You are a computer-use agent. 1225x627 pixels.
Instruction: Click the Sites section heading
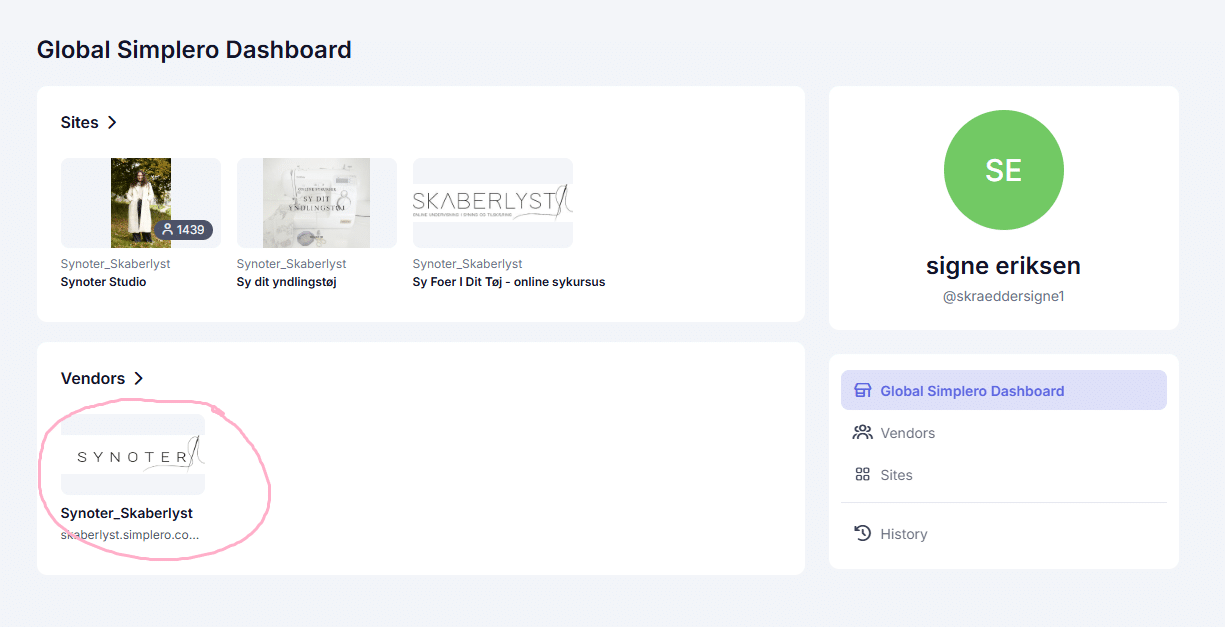pos(80,122)
